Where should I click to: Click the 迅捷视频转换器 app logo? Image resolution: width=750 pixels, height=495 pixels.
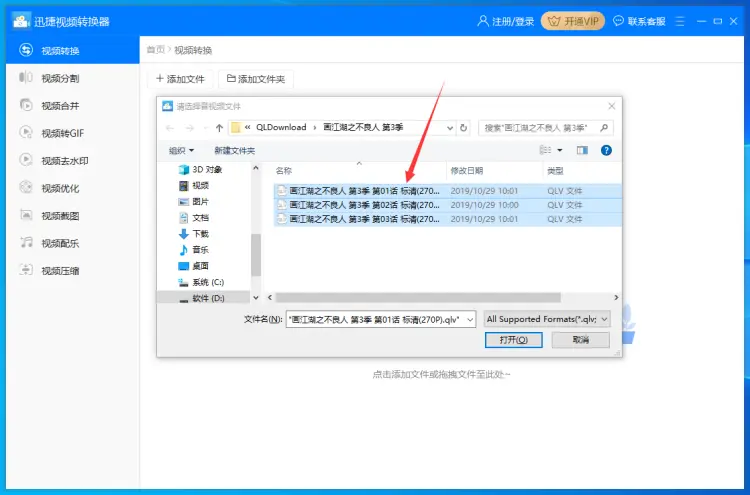[20, 21]
